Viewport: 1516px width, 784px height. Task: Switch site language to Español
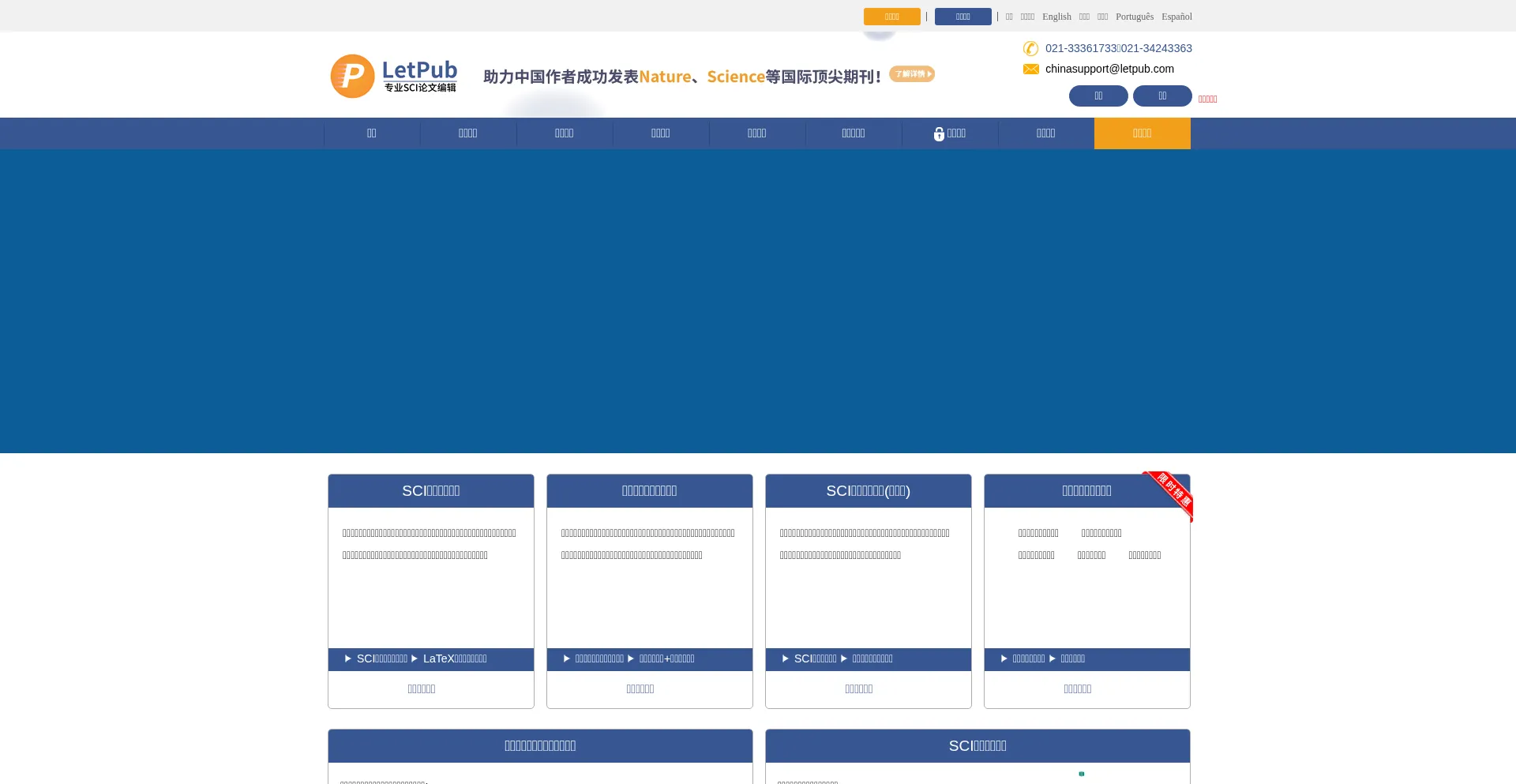pos(1176,17)
